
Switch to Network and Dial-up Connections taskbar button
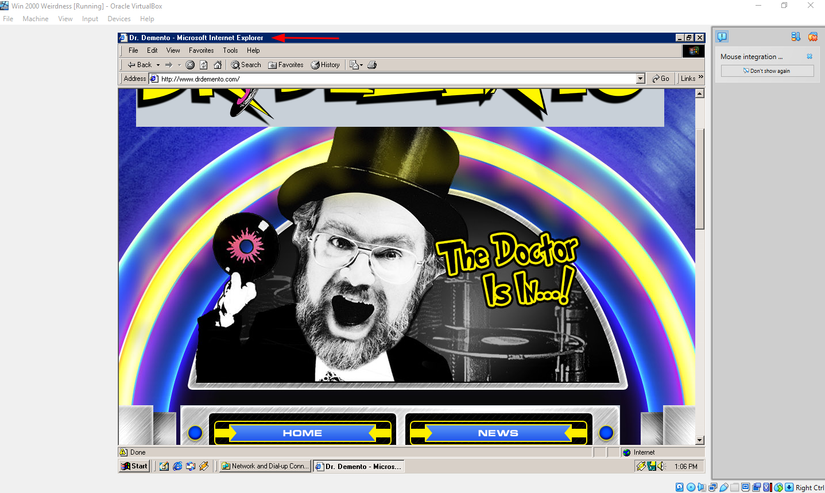[265, 466]
